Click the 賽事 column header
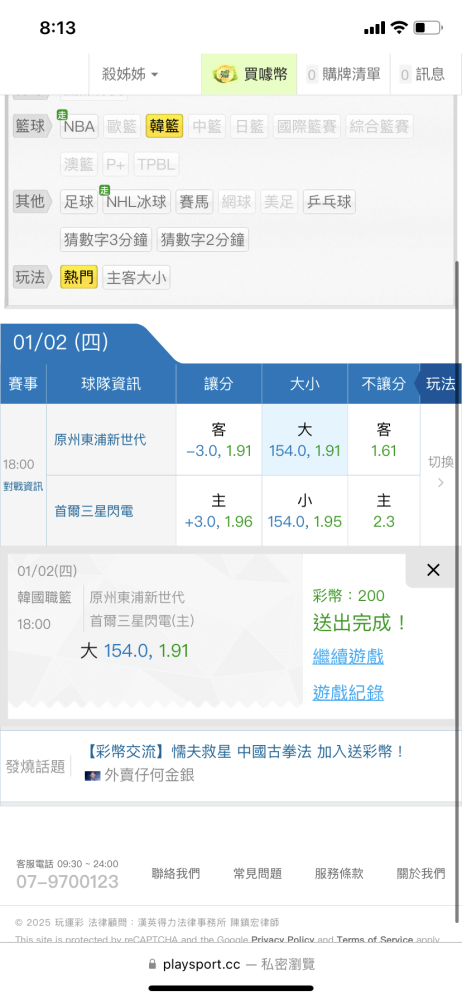Image resolution: width=462 pixels, height=1000 pixels. coord(23,383)
